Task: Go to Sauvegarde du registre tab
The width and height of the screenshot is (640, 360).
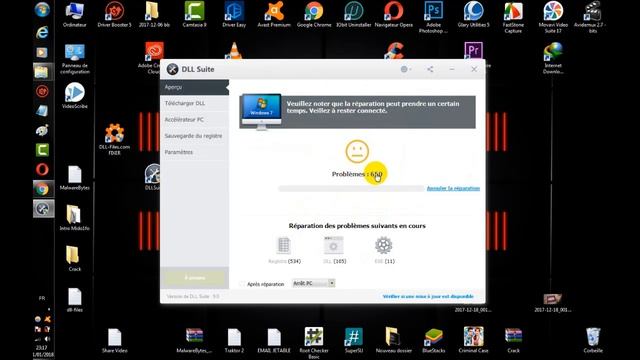Action: pos(194,136)
